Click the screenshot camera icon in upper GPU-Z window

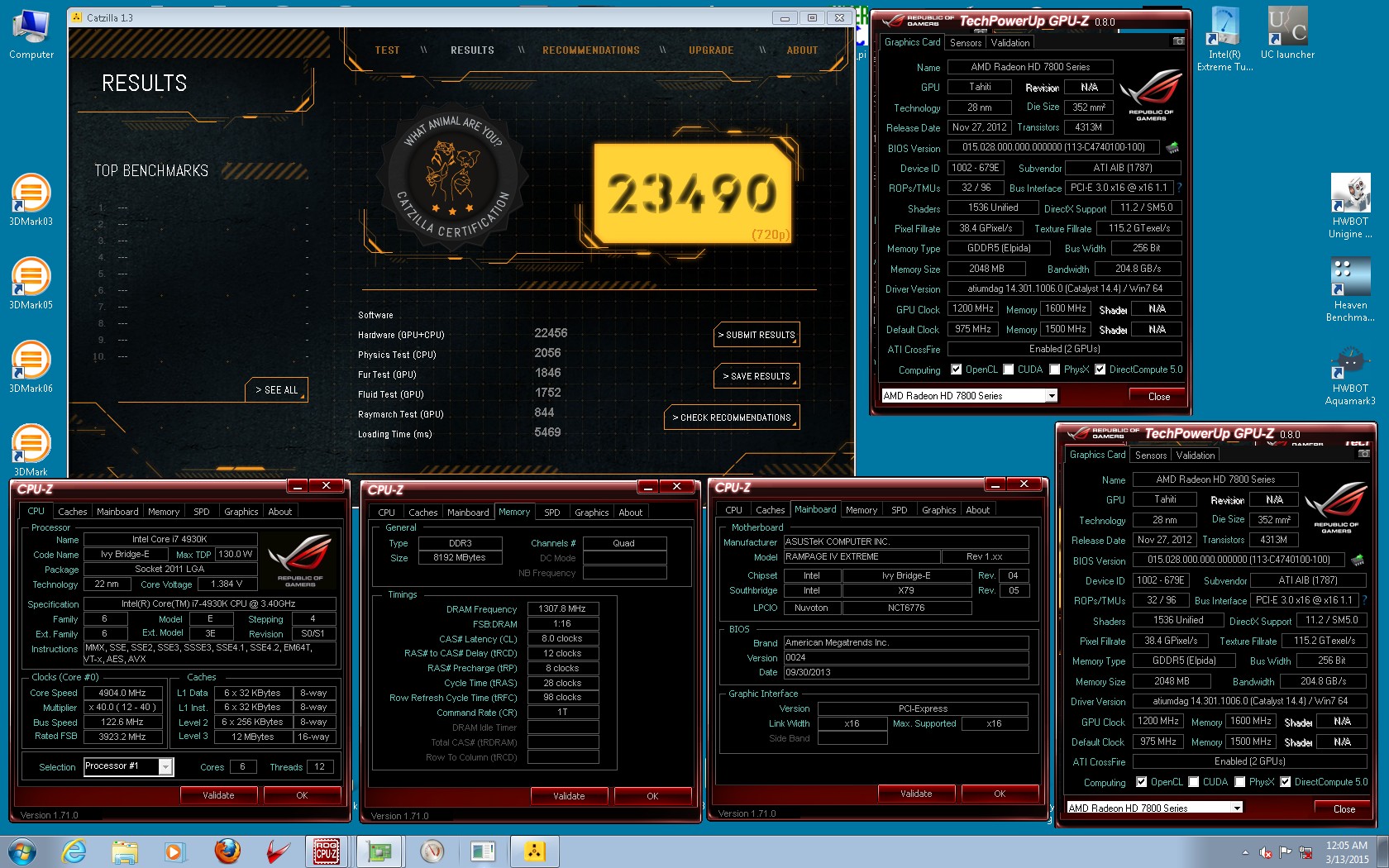coord(1178,41)
